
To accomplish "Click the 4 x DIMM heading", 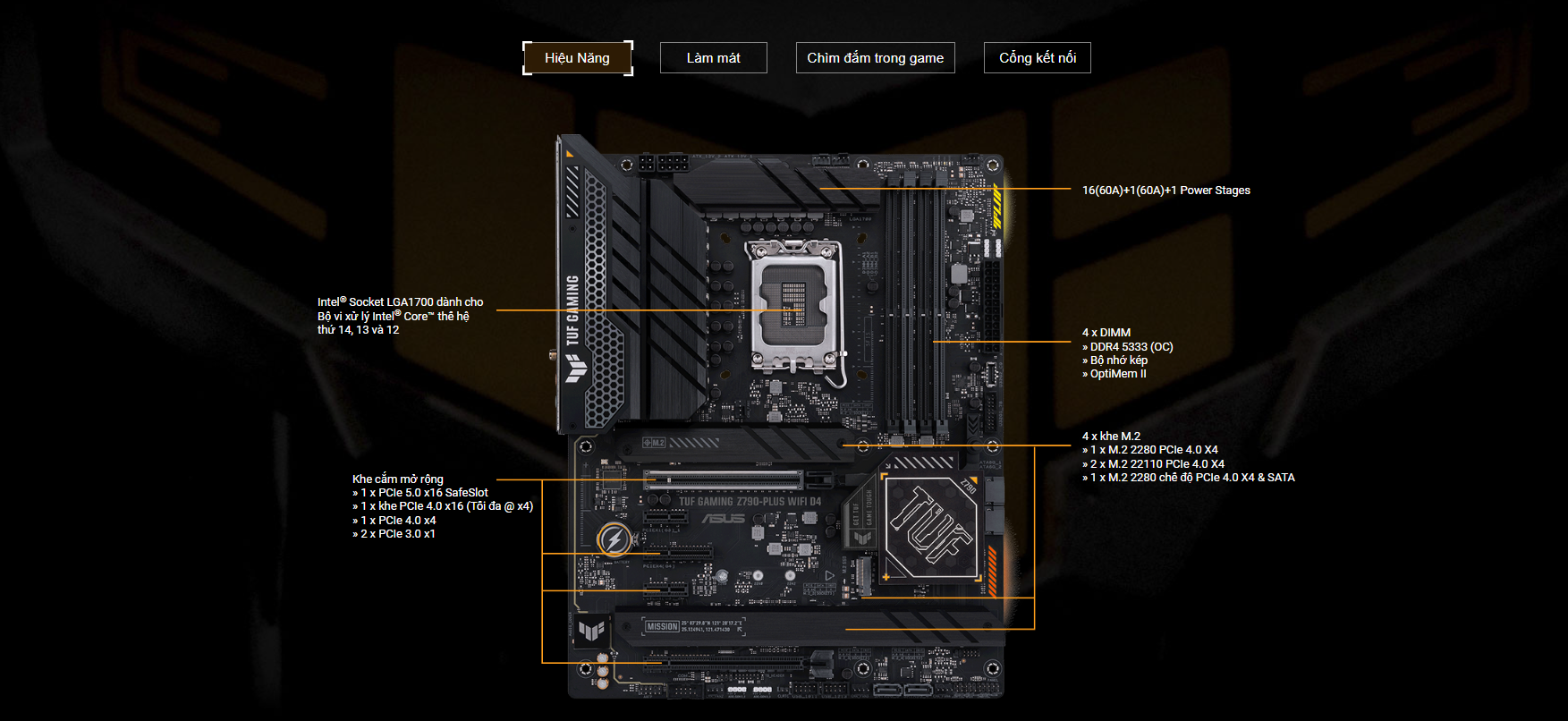I will coord(1106,333).
